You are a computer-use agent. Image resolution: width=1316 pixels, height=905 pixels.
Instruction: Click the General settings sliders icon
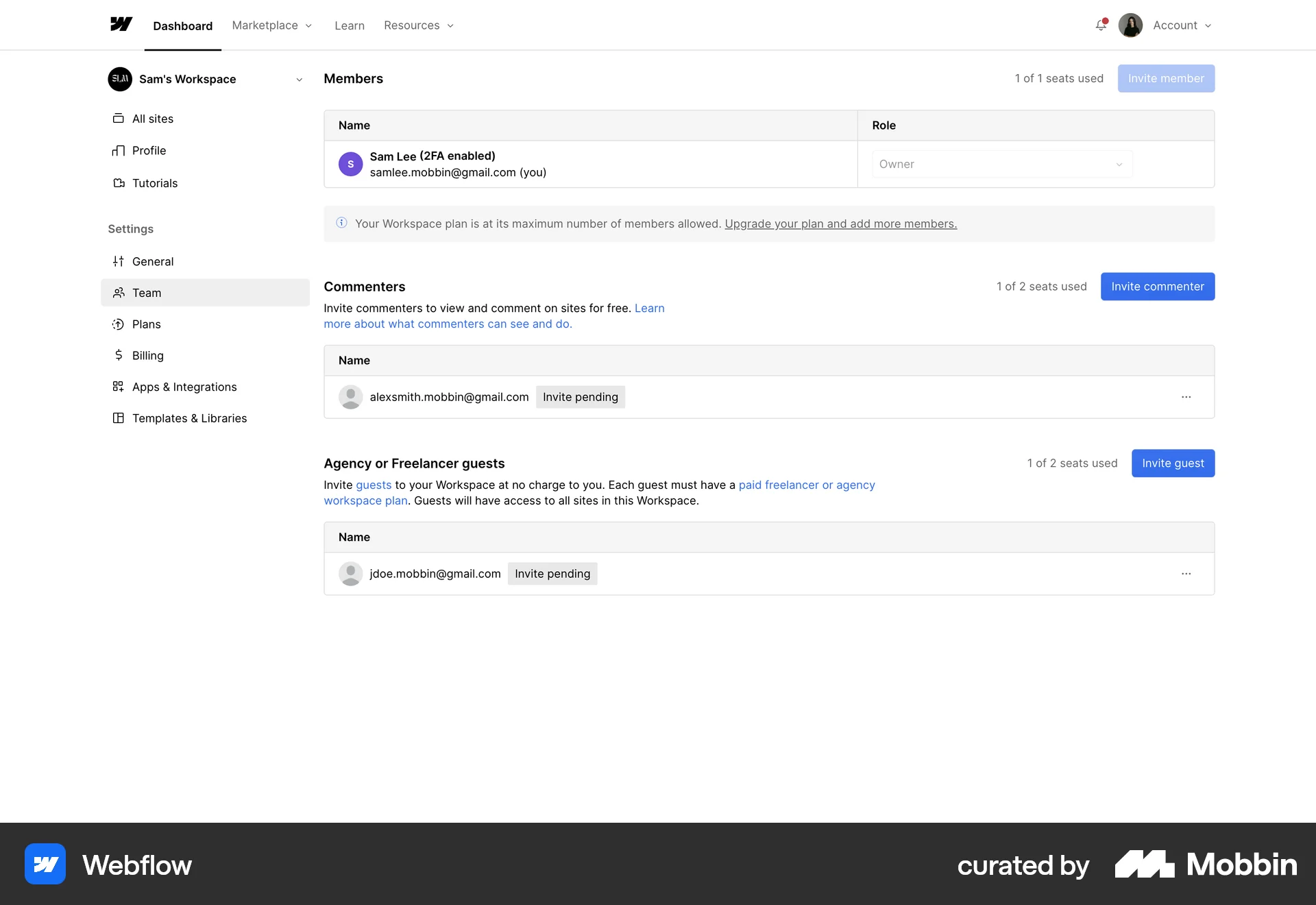click(x=118, y=261)
